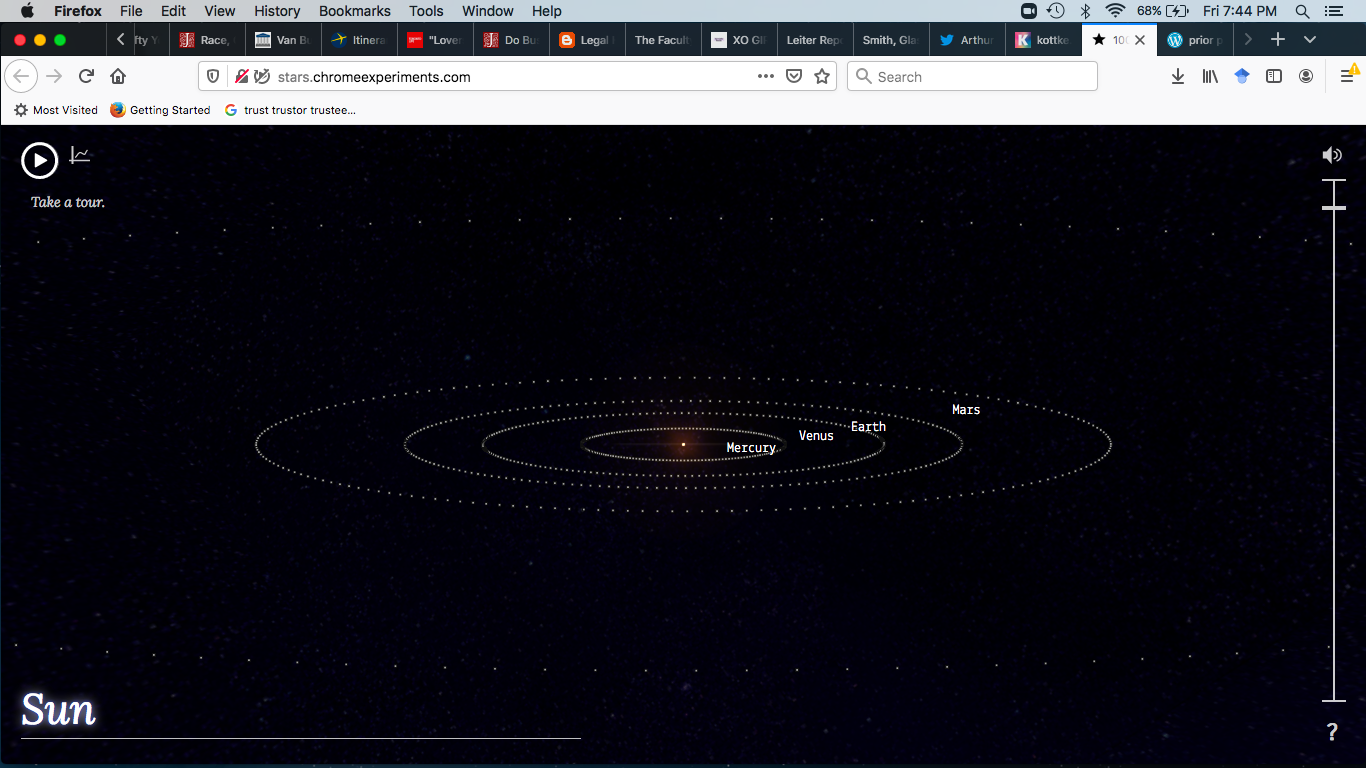This screenshot has height=768, width=1366.
Task: Switch to the kottke tab
Action: click(x=1044, y=40)
